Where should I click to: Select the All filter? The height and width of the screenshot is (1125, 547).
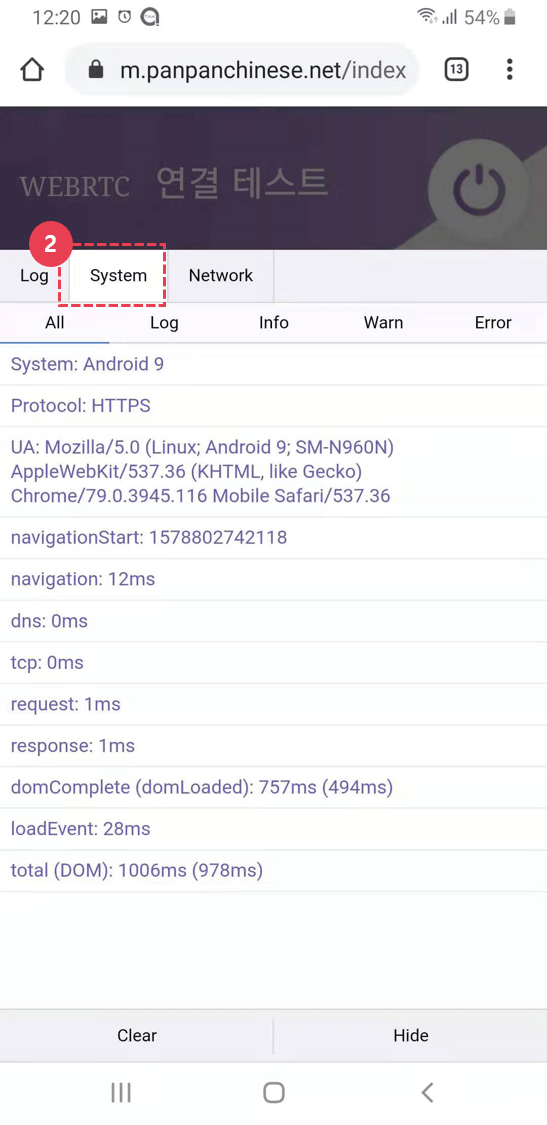pyautogui.click(x=55, y=323)
